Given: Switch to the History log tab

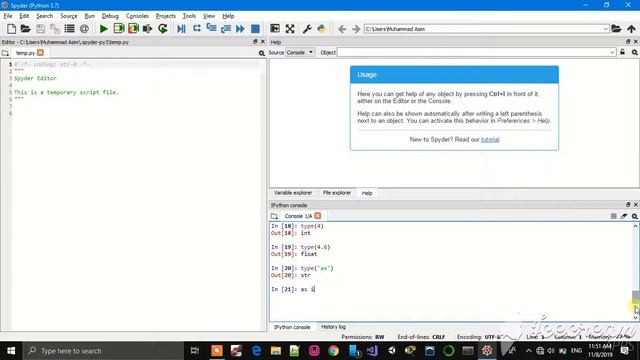Looking at the screenshot, I should pos(333,327).
